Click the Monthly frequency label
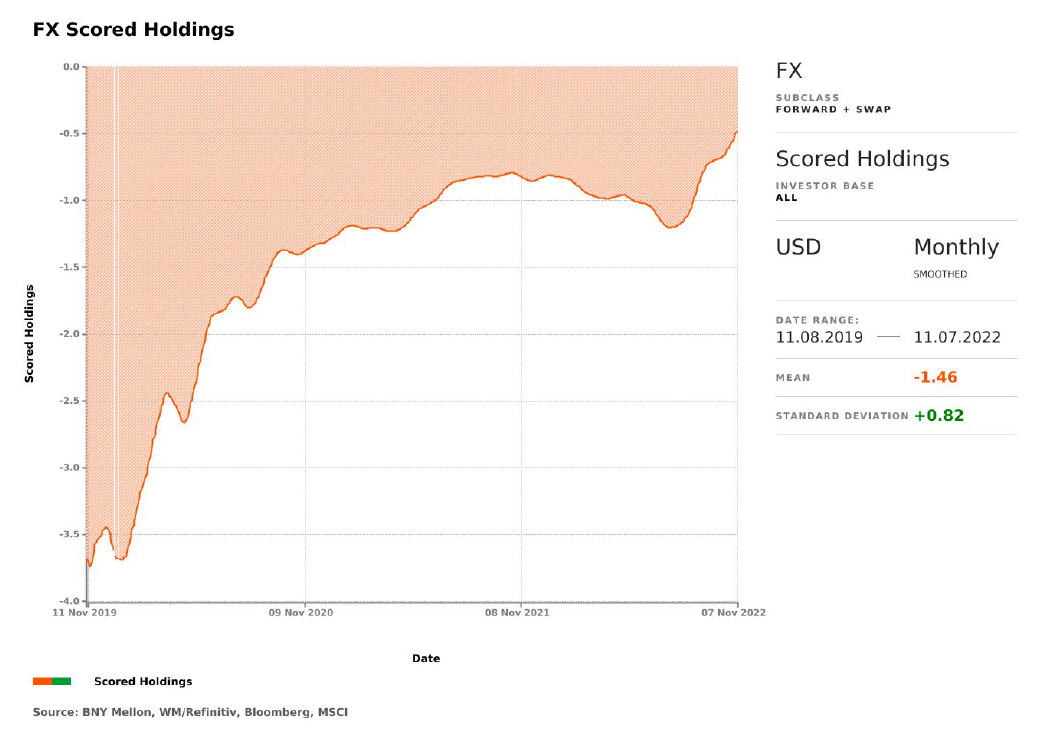1058x744 pixels. (x=956, y=247)
